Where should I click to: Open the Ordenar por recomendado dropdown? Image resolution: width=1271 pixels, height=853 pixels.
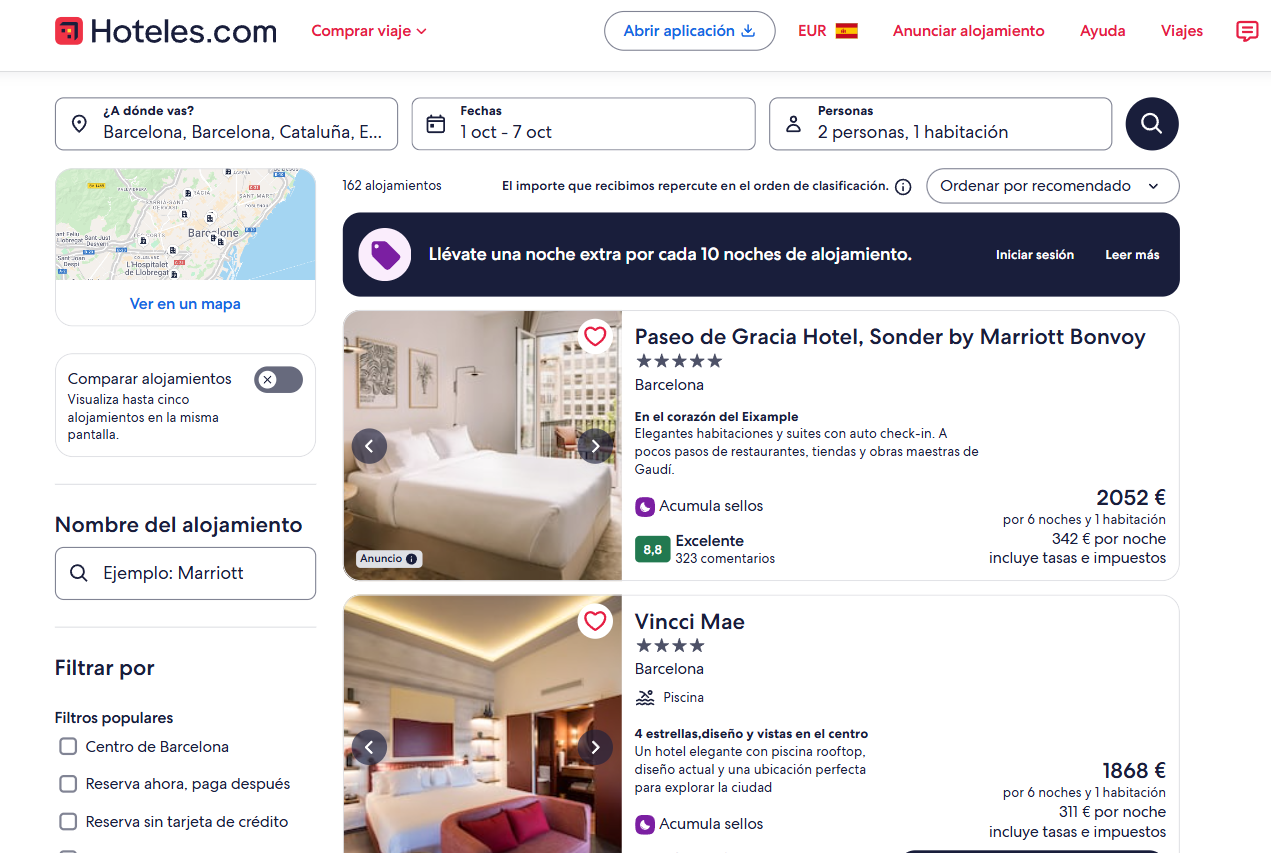[x=1052, y=186]
